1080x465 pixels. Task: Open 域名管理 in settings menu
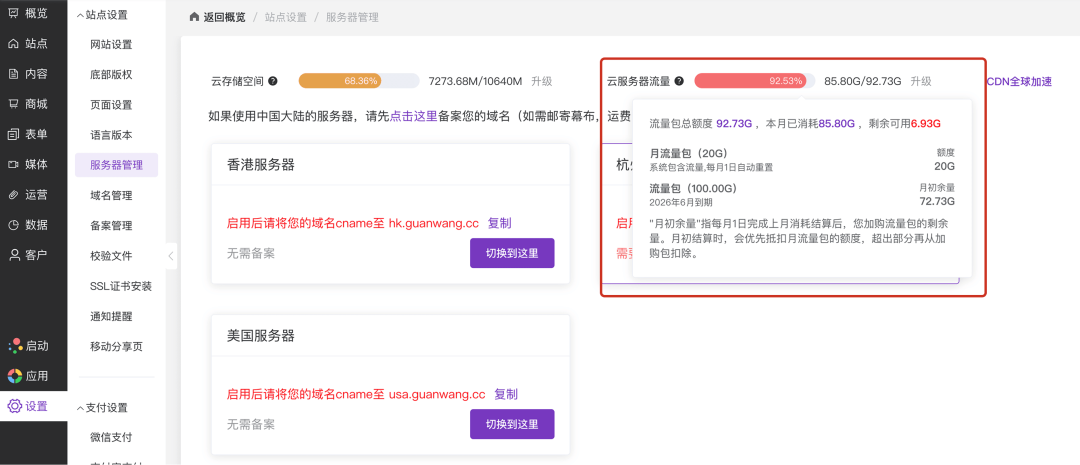click(111, 195)
